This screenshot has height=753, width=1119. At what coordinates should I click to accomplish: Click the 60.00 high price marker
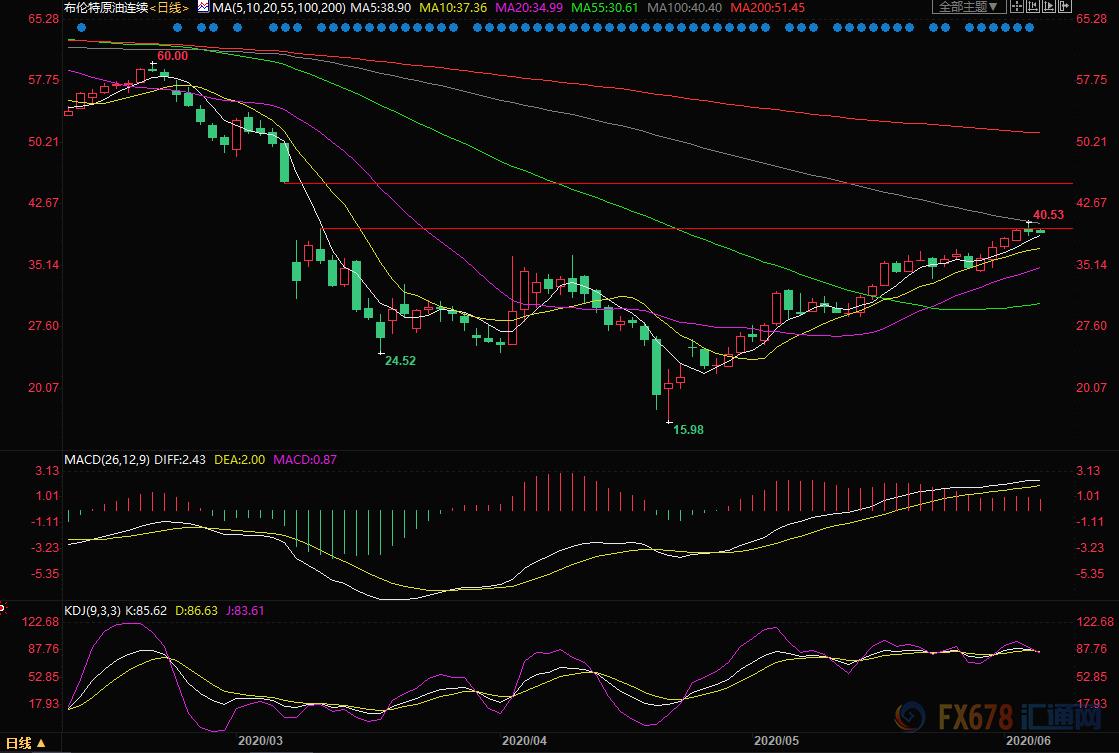[x=170, y=56]
